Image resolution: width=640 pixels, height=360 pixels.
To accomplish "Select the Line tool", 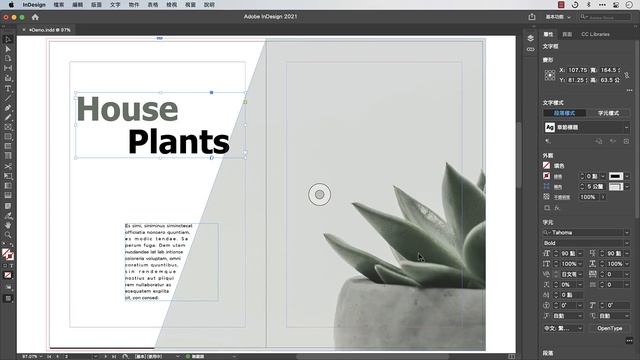I will (8, 98).
